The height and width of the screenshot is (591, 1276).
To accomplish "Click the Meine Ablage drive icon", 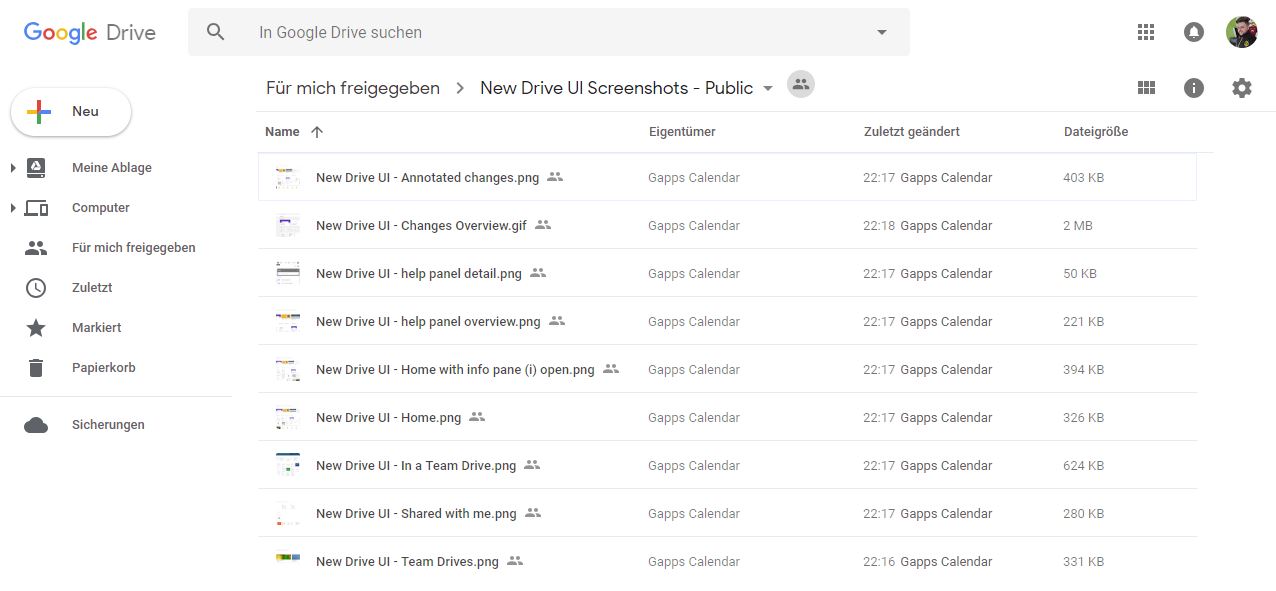I will (x=36, y=168).
